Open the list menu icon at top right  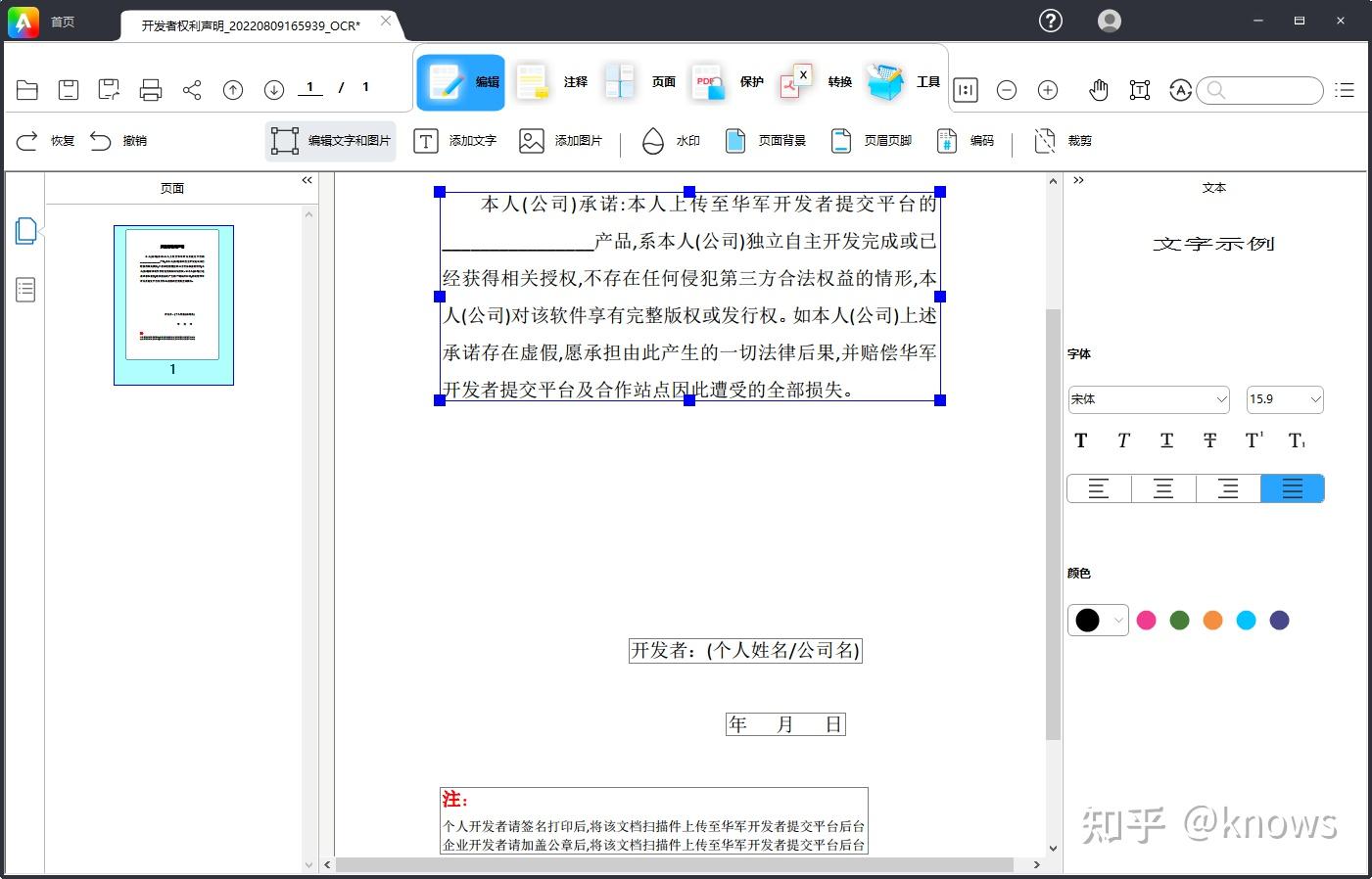(x=1346, y=90)
